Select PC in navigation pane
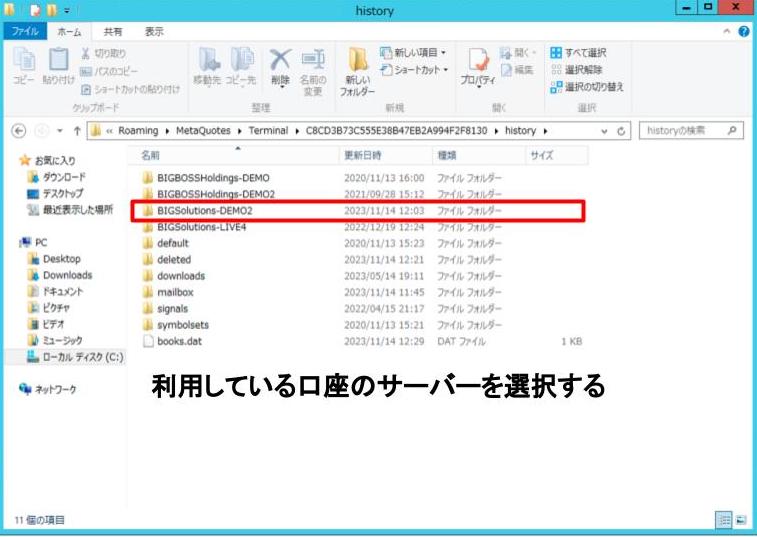757x537 pixels. click(x=33, y=242)
